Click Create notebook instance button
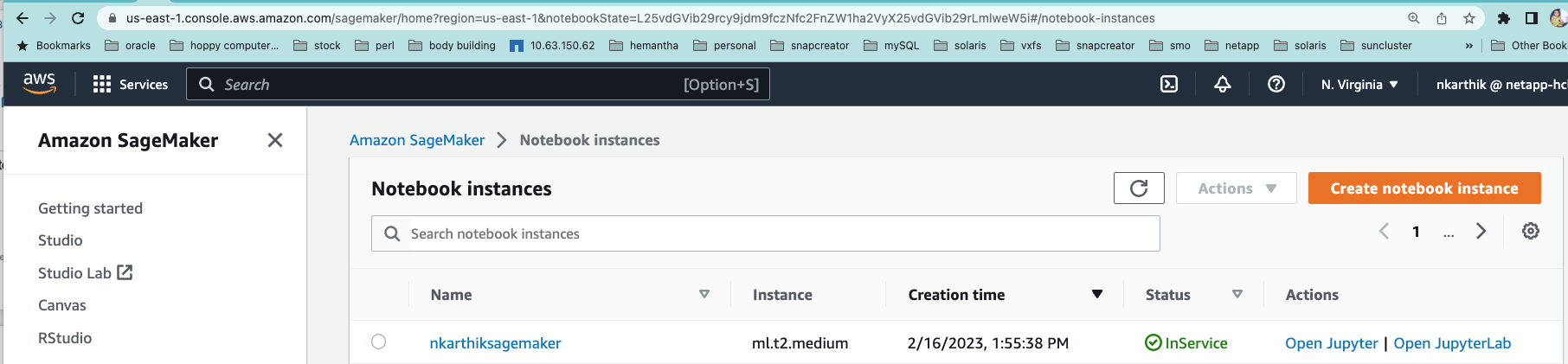 [x=1424, y=188]
